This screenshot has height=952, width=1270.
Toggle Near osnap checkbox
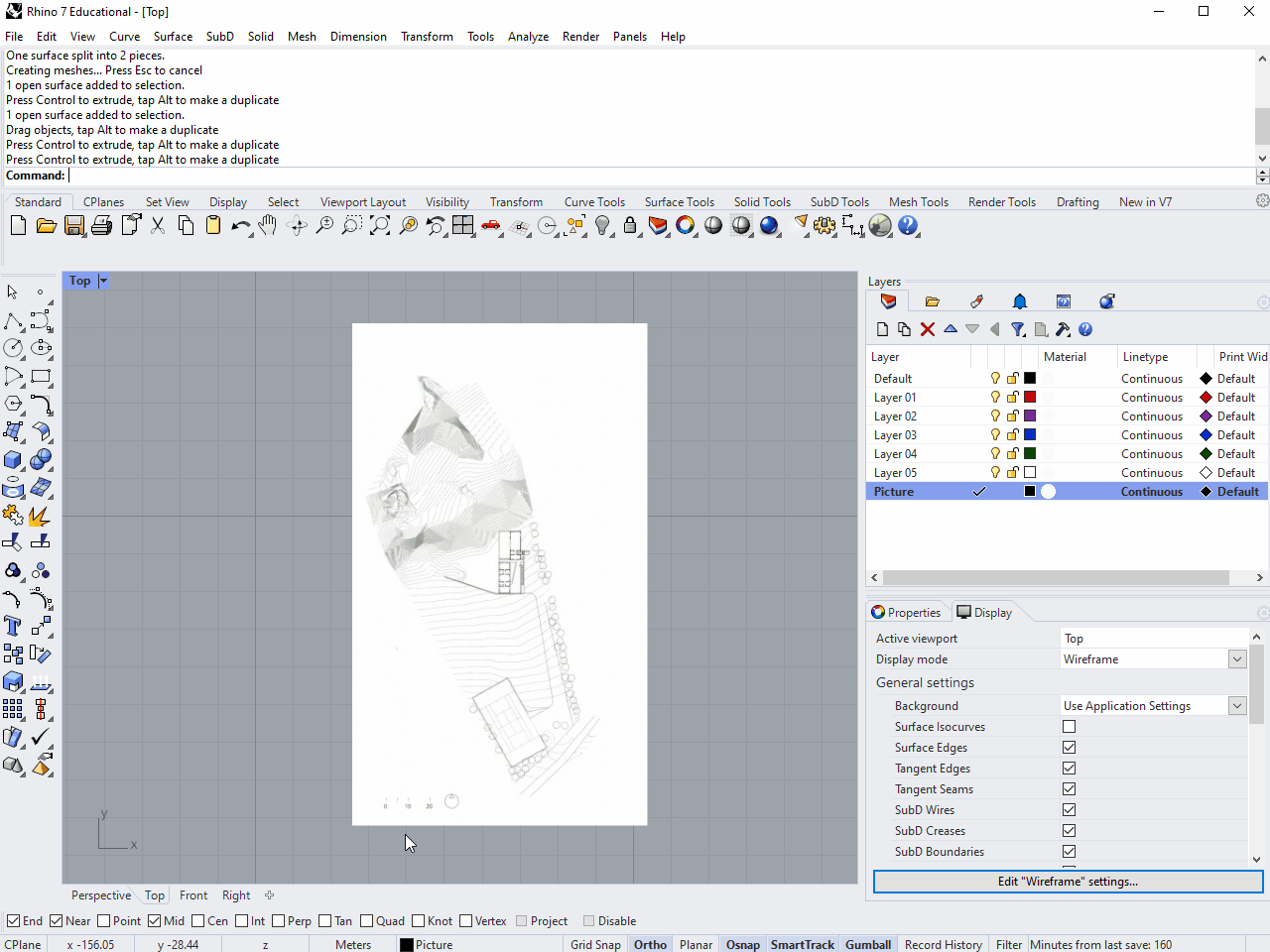coord(57,921)
